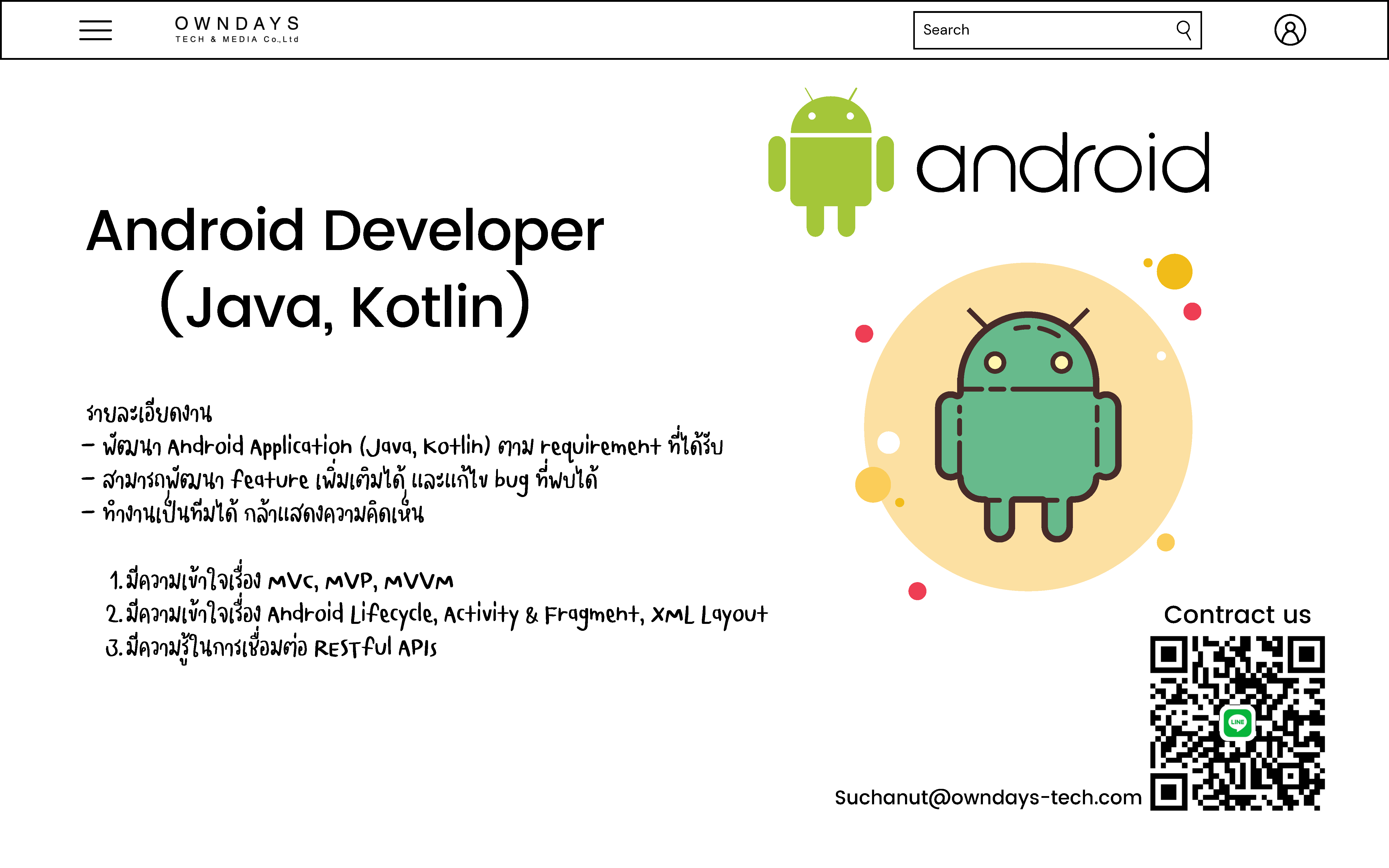
Task: Click the black android wordmark
Action: (x=1063, y=162)
